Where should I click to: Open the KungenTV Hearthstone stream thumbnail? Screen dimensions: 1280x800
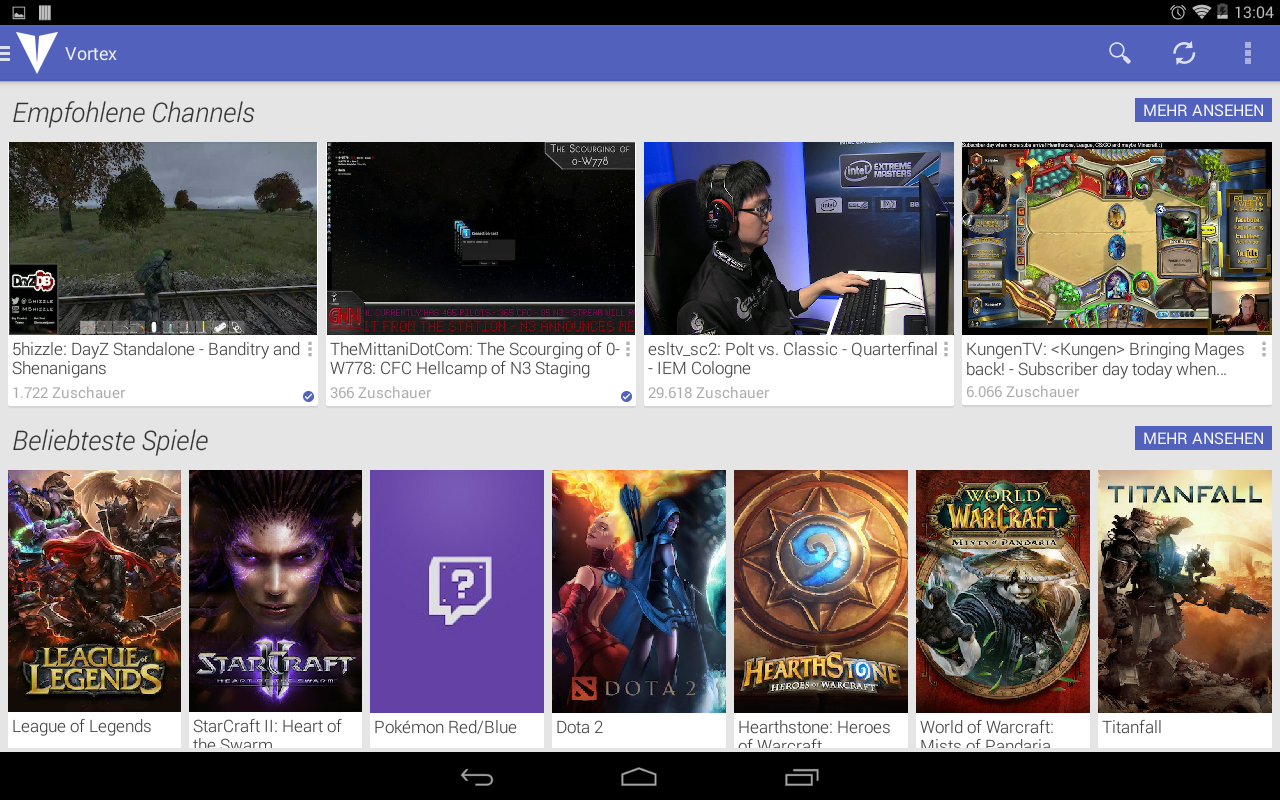click(x=1117, y=238)
